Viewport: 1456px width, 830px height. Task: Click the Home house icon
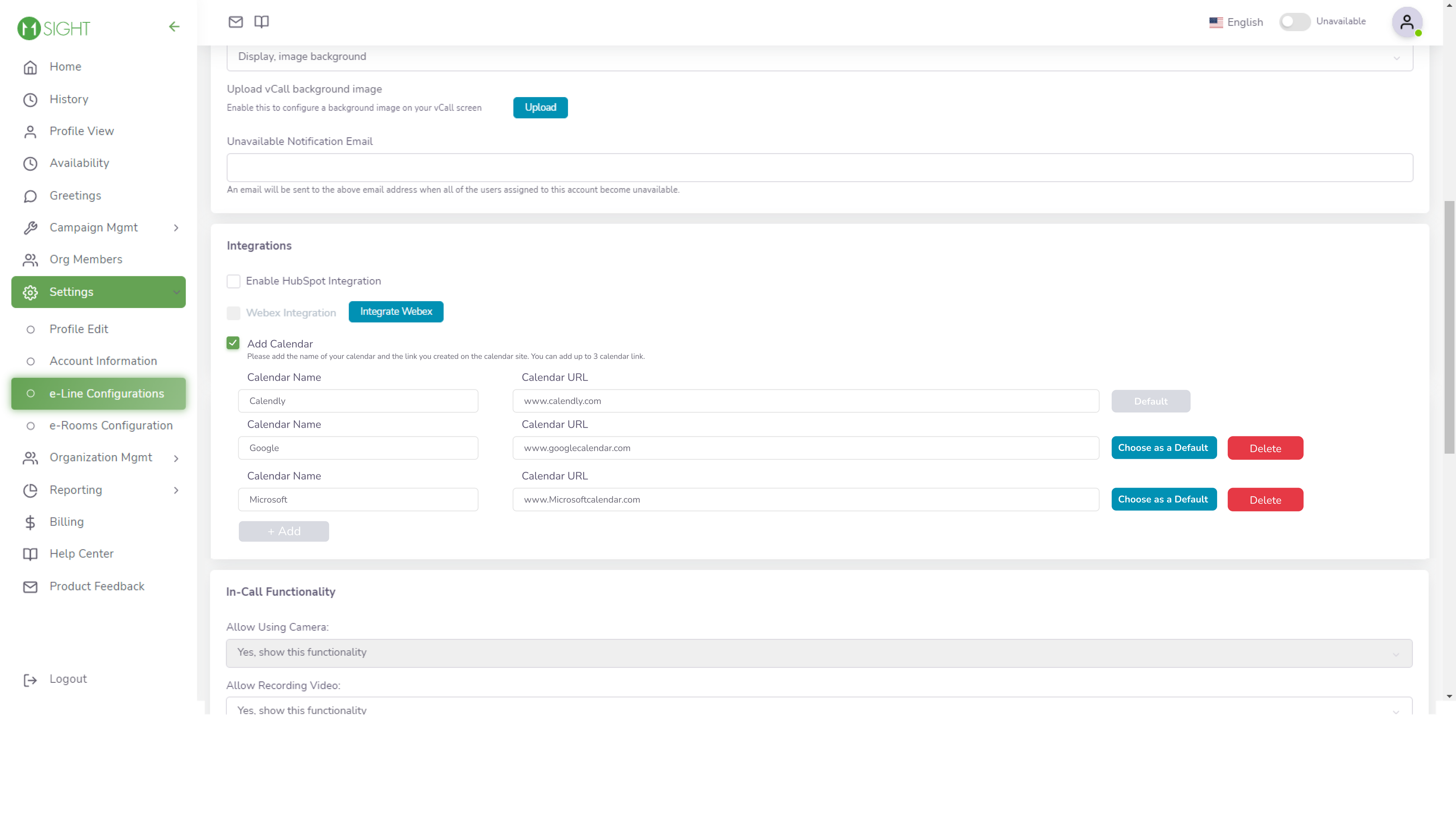coord(30,67)
